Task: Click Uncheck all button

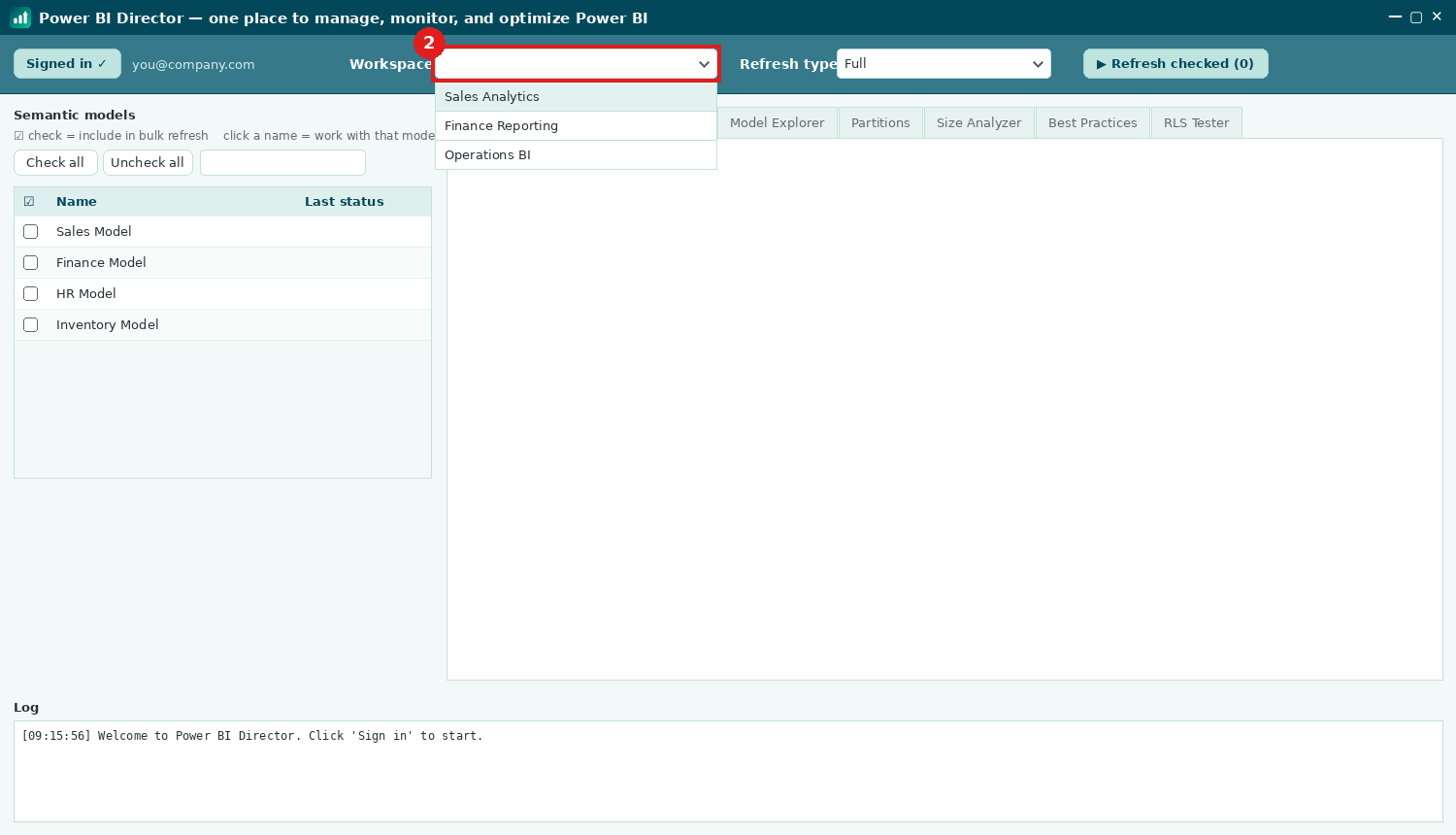Action: pos(148,163)
